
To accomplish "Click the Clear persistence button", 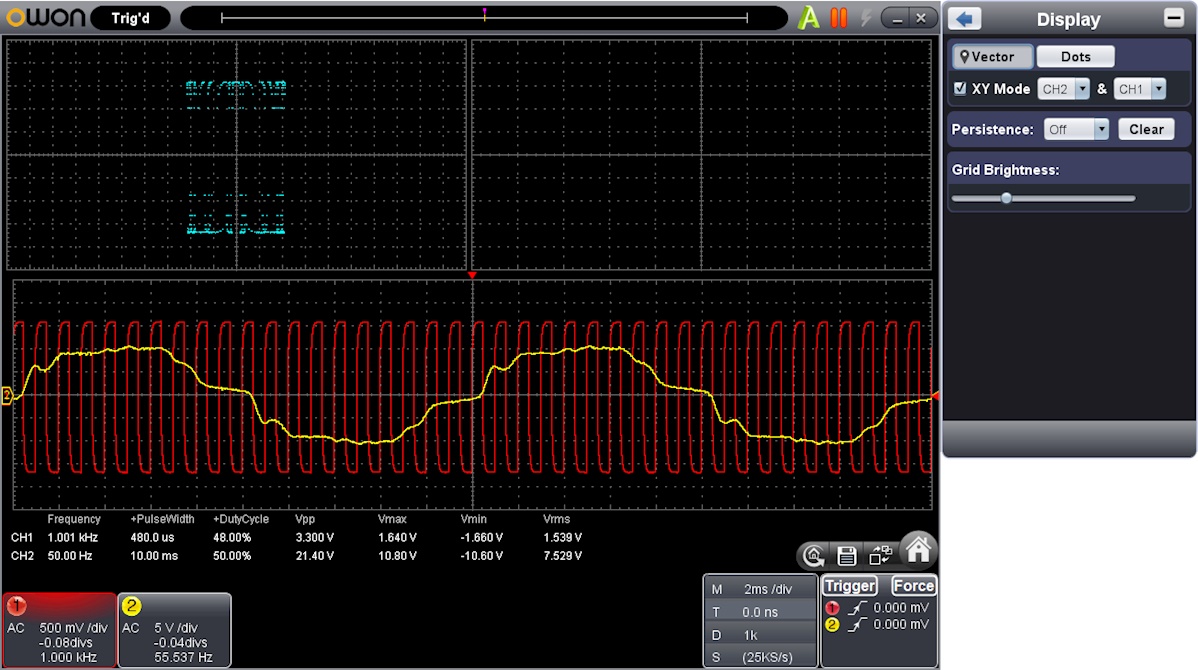I will [1146, 128].
